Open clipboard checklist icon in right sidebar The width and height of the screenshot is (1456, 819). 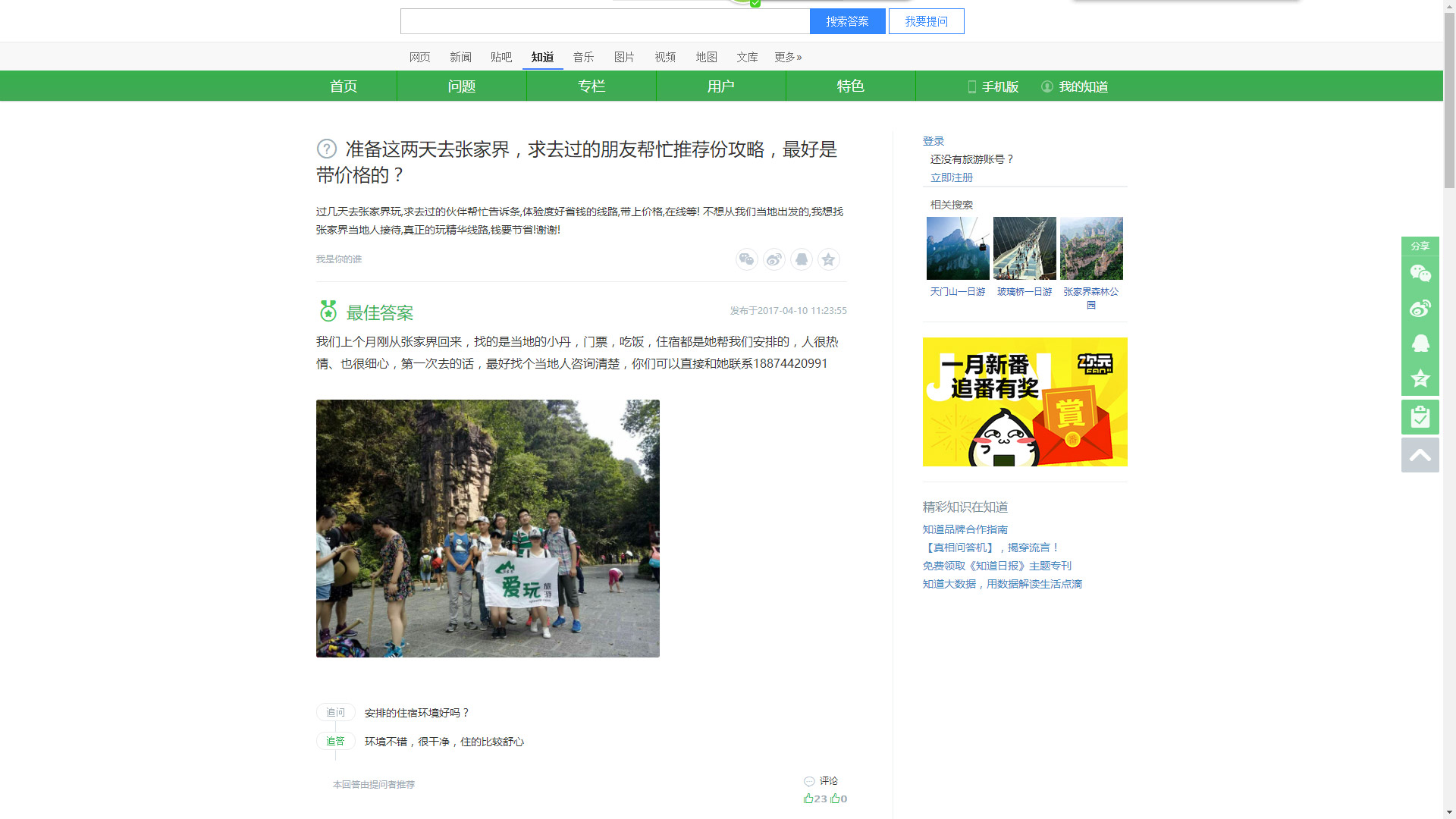click(x=1420, y=417)
